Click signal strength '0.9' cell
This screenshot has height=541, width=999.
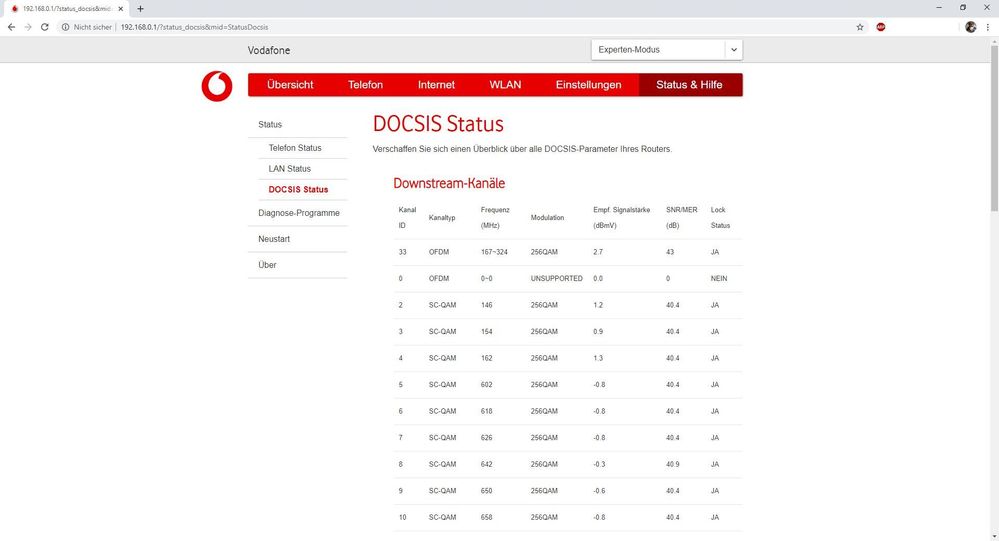click(x=598, y=332)
